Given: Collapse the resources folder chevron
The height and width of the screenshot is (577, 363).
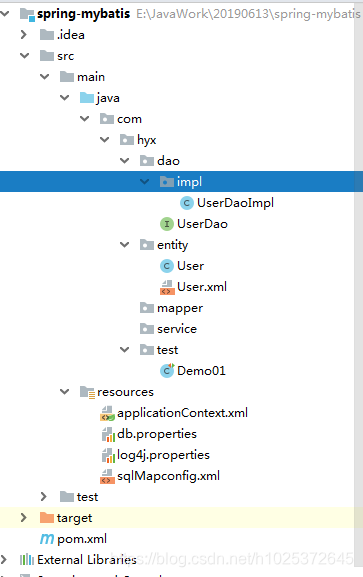Looking at the screenshot, I should click(64, 392).
